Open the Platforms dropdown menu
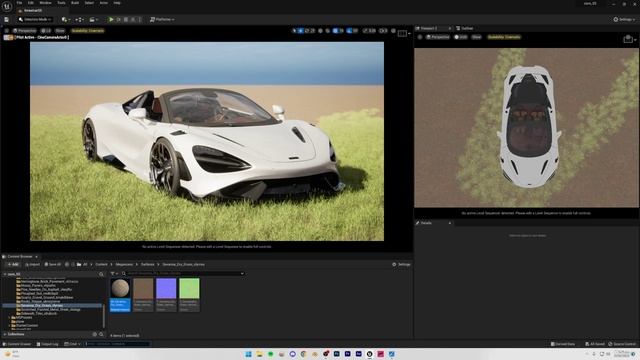 coord(162,19)
